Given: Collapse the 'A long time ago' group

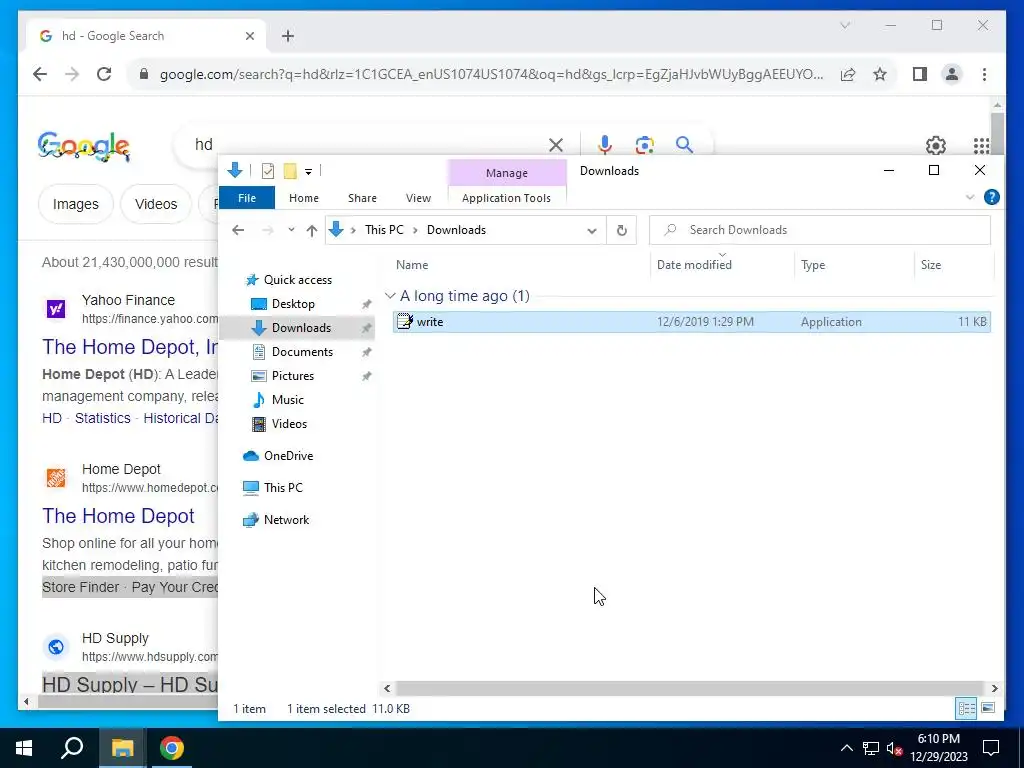Looking at the screenshot, I should pos(390,296).
